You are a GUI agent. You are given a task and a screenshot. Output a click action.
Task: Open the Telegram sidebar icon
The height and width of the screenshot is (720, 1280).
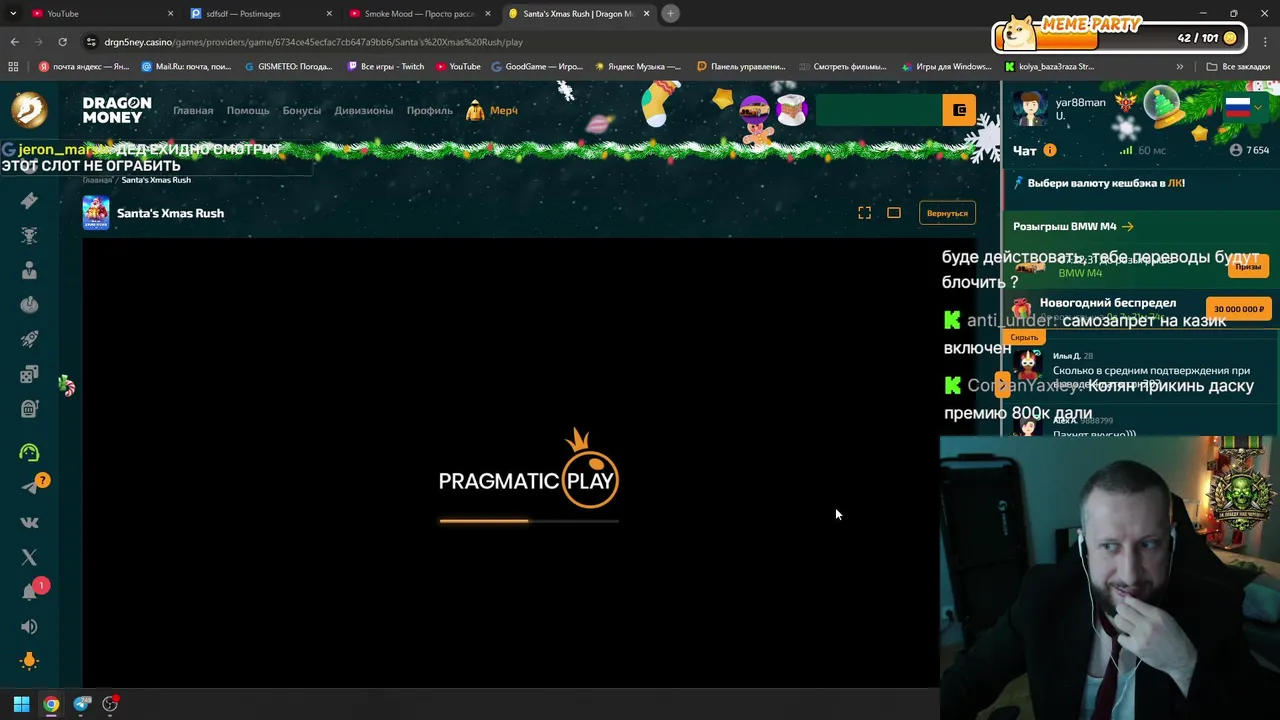click(29, 487)
